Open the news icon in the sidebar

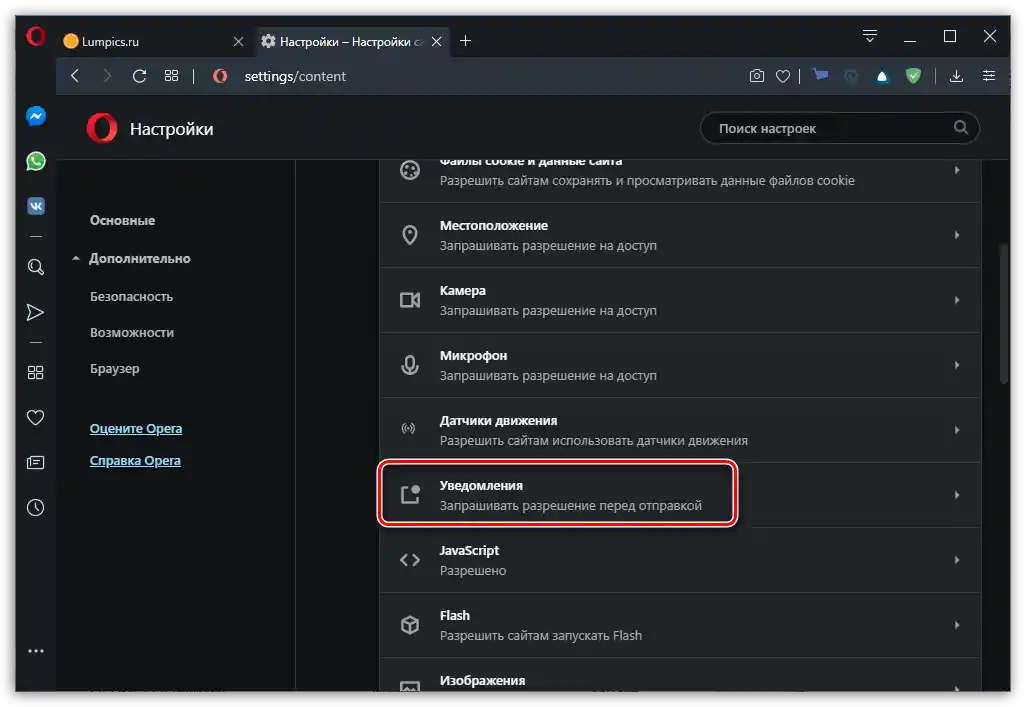coord(35,463)
